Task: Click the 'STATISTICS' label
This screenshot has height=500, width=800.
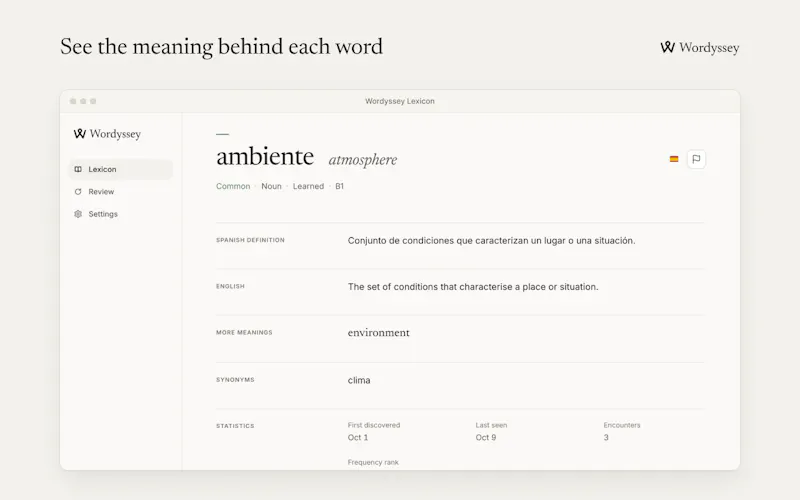Action: pyautogui.click(x=235, y=426)
